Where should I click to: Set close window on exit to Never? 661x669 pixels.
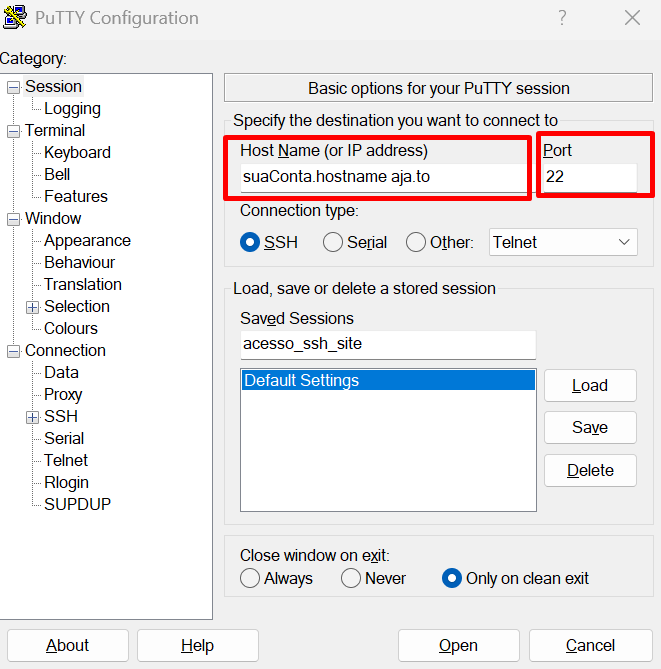pos(351,578)
